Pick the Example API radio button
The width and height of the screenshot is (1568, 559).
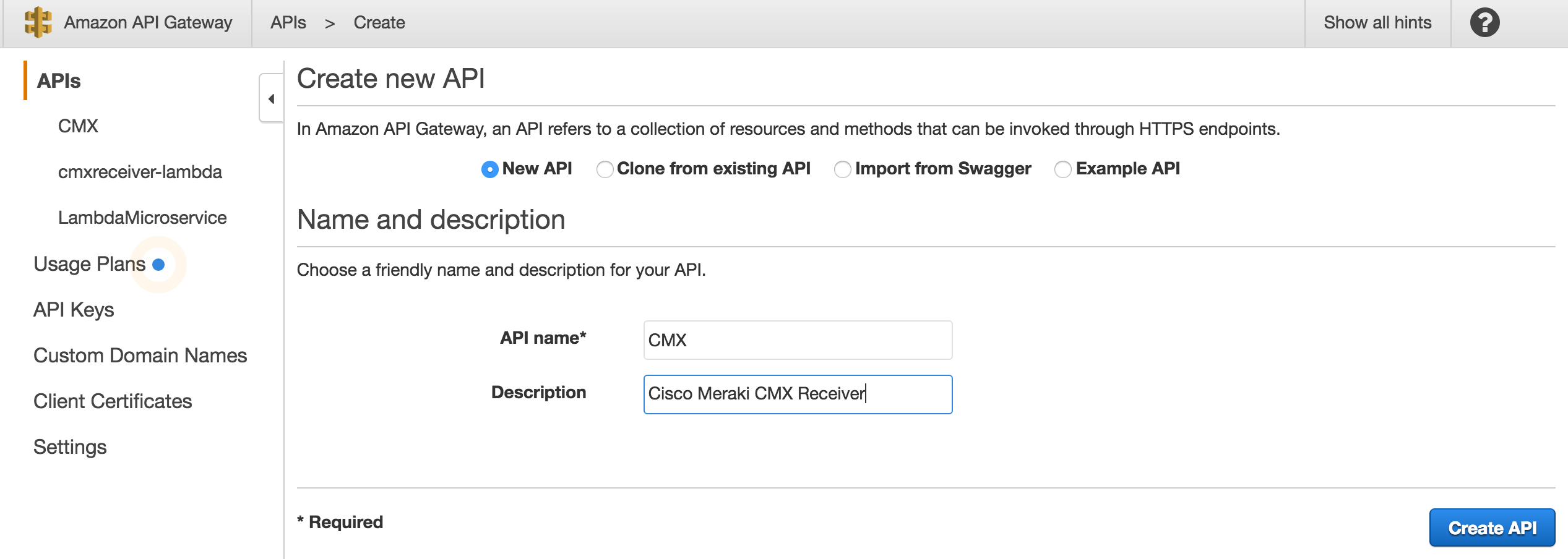[1062, 169]
